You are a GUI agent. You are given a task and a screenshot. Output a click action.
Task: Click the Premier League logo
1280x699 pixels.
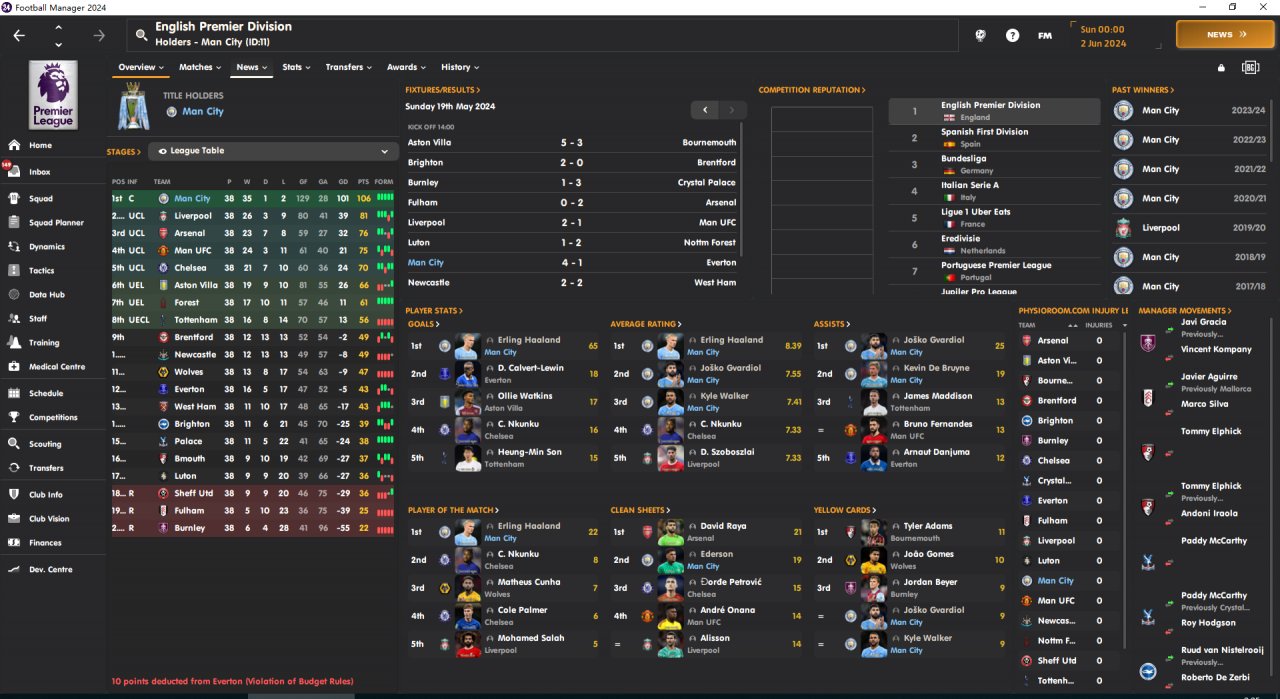point(53,95)
